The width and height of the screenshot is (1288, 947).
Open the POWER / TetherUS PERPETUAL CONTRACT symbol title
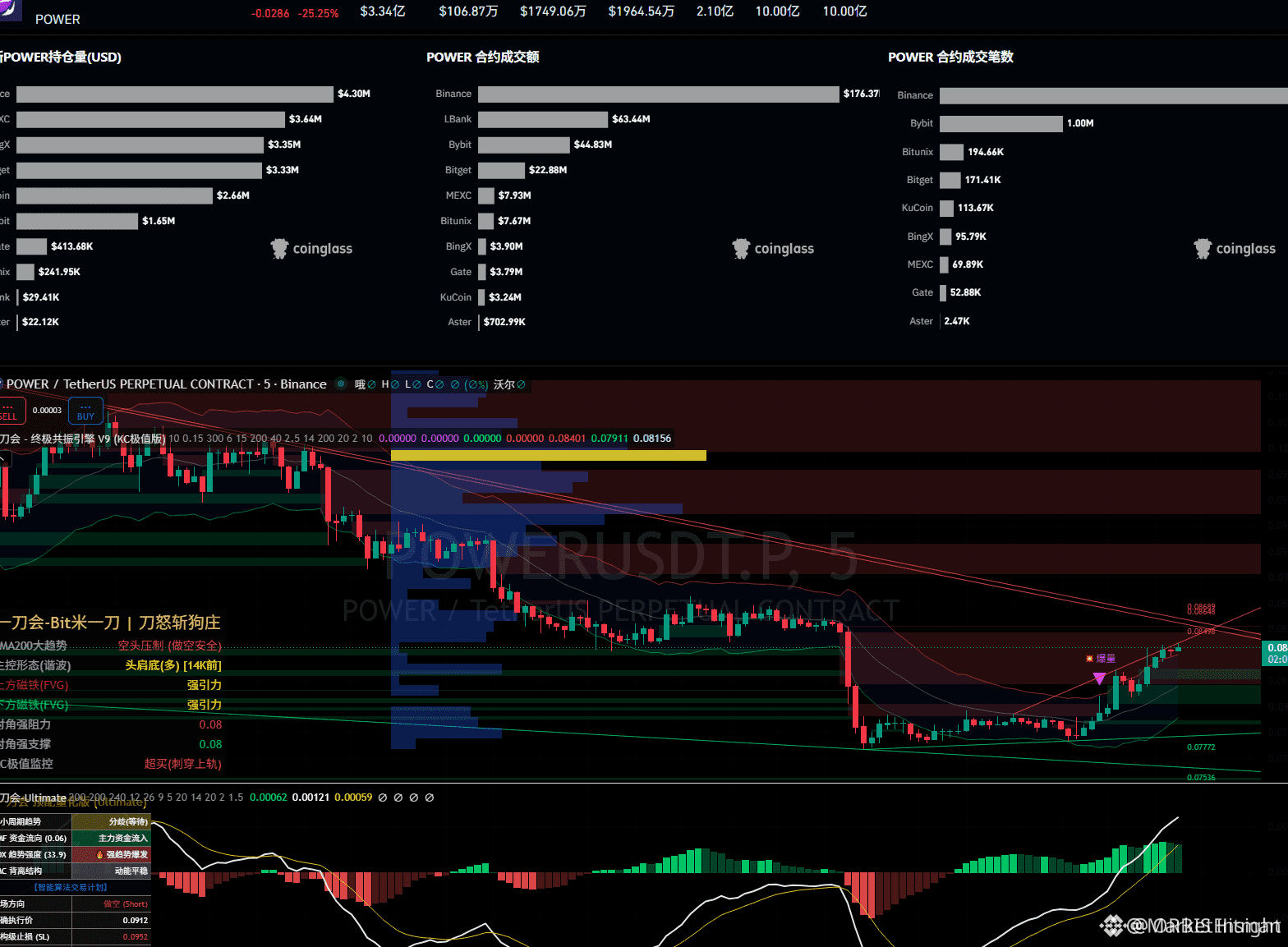(167, 384)
